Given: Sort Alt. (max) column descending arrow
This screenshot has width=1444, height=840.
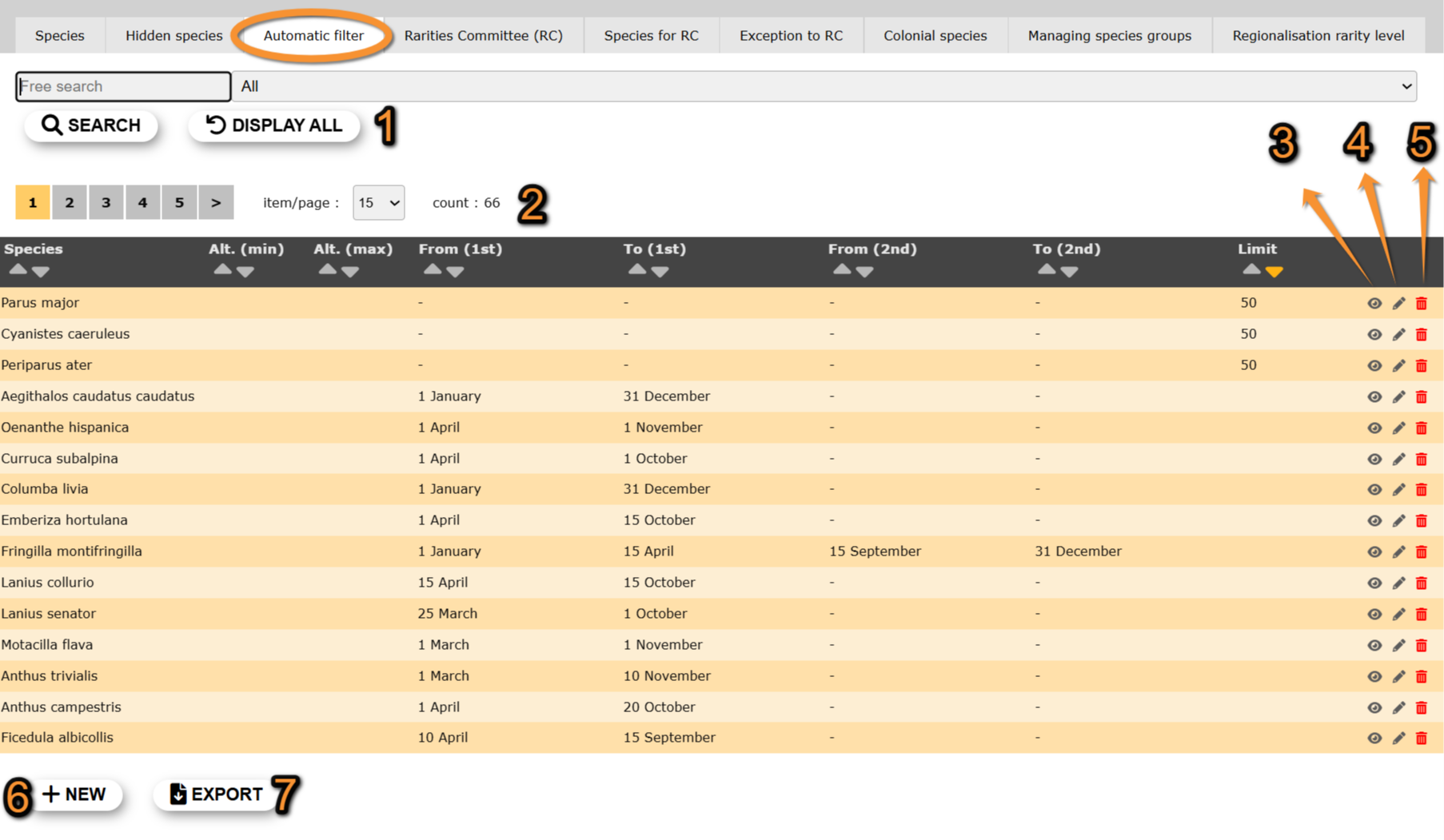Looking at the screenshot, I should click(x=350, y=272).
